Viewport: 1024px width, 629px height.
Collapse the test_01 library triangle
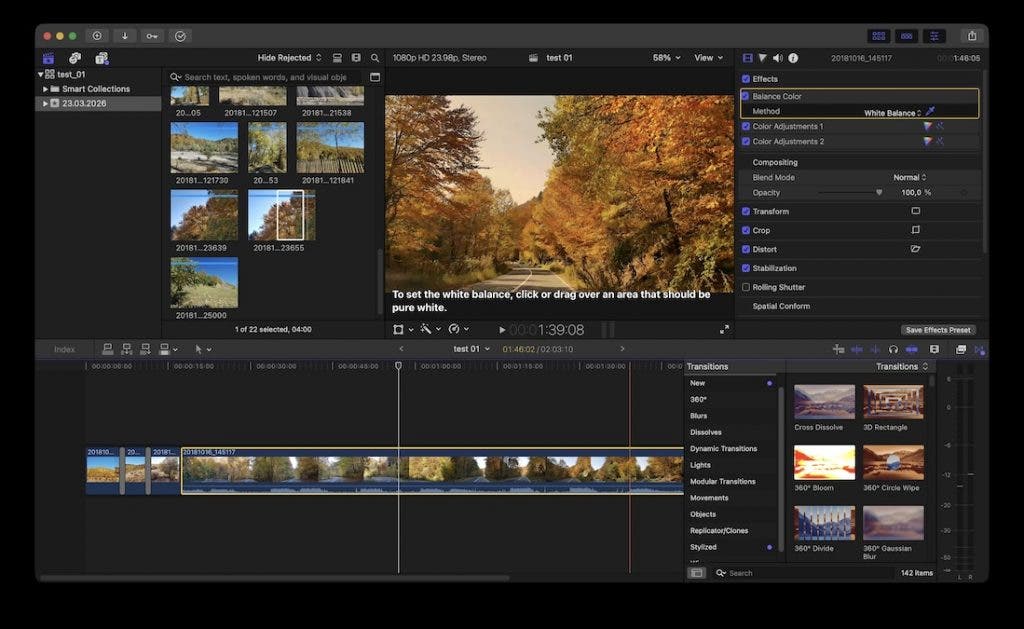(40, 74)
